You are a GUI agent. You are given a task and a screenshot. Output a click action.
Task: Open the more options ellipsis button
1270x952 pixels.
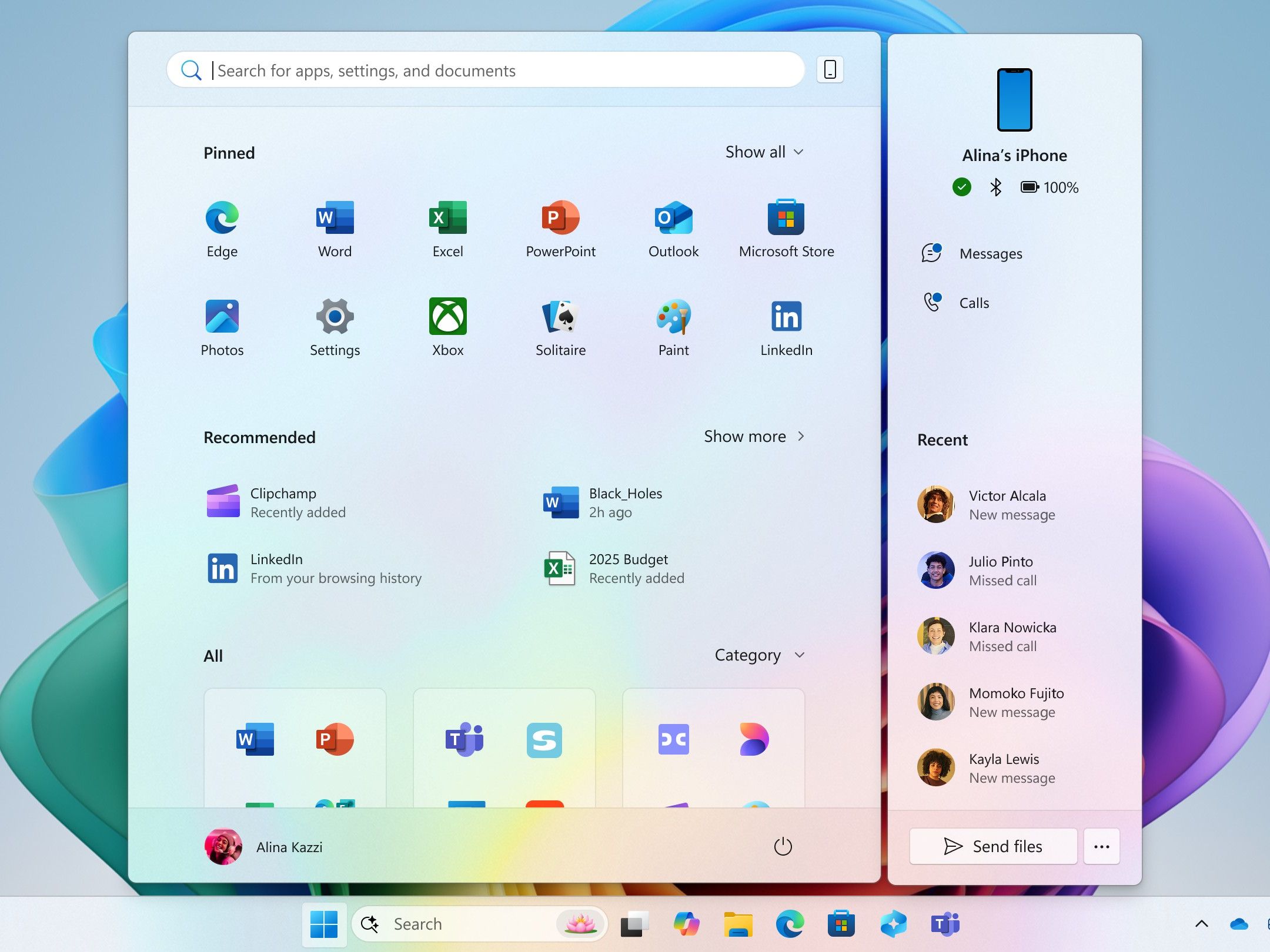1101,846
